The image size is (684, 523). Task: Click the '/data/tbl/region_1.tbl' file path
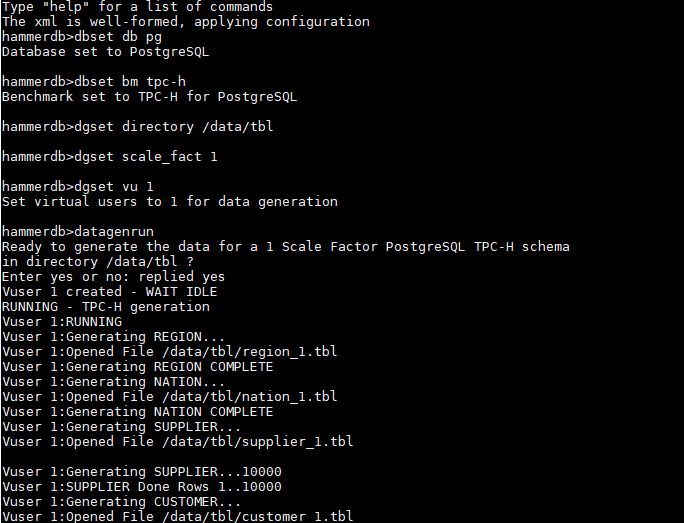point(250,352)
